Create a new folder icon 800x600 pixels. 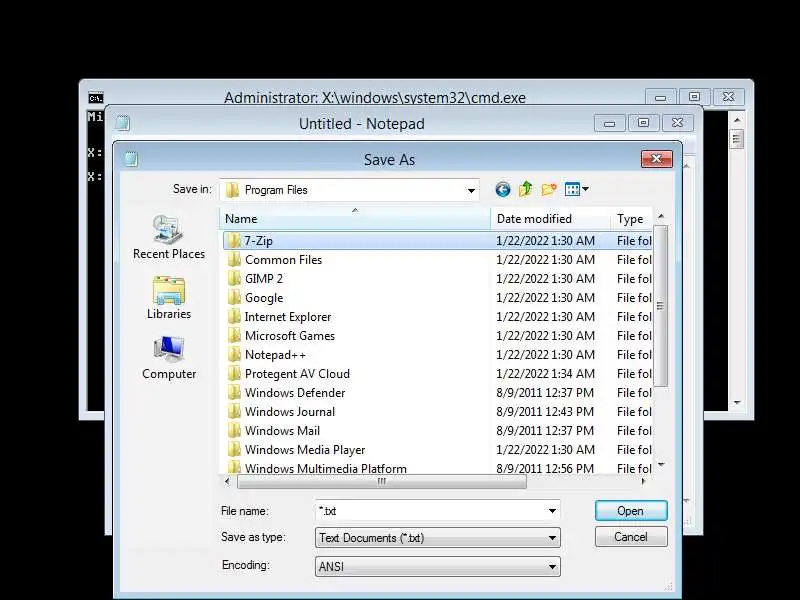coord(549,189)
